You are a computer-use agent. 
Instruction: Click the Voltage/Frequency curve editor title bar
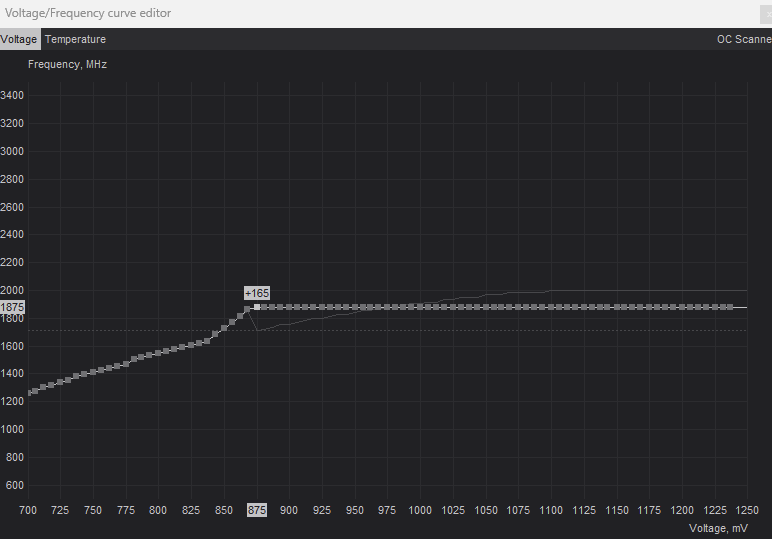pyautogui.click(x=300, y=13)
